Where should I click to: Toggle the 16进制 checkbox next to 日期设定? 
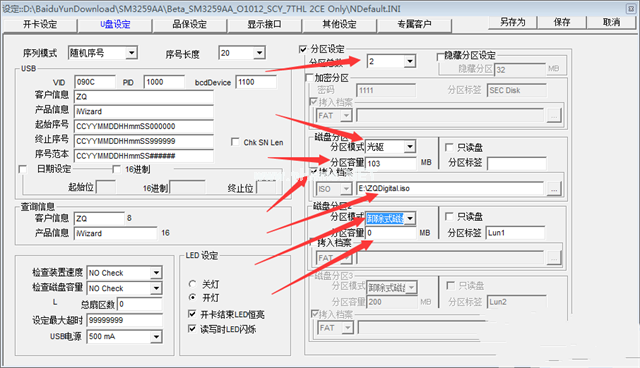tap(116, 169)
